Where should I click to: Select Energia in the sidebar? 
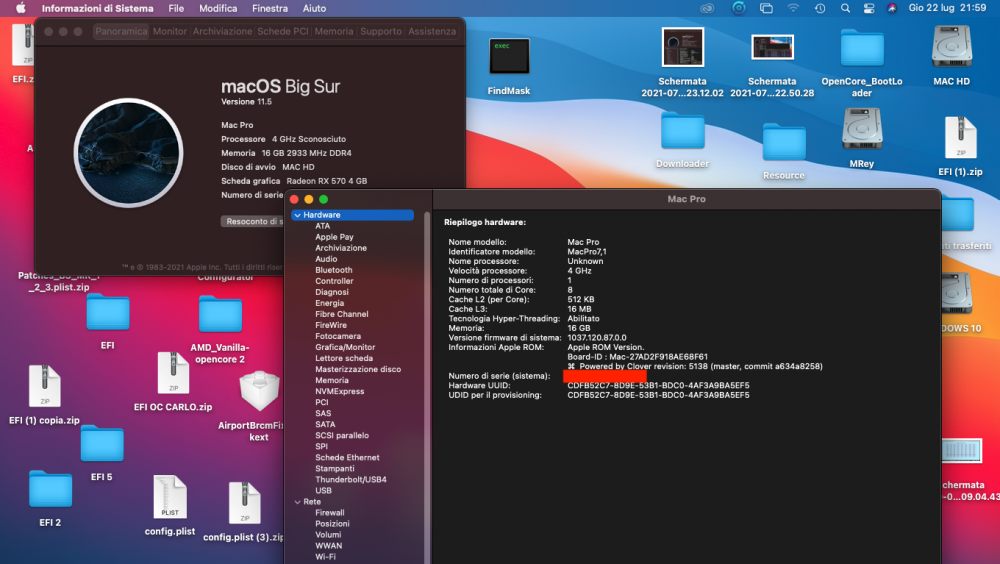pos(329,303)
